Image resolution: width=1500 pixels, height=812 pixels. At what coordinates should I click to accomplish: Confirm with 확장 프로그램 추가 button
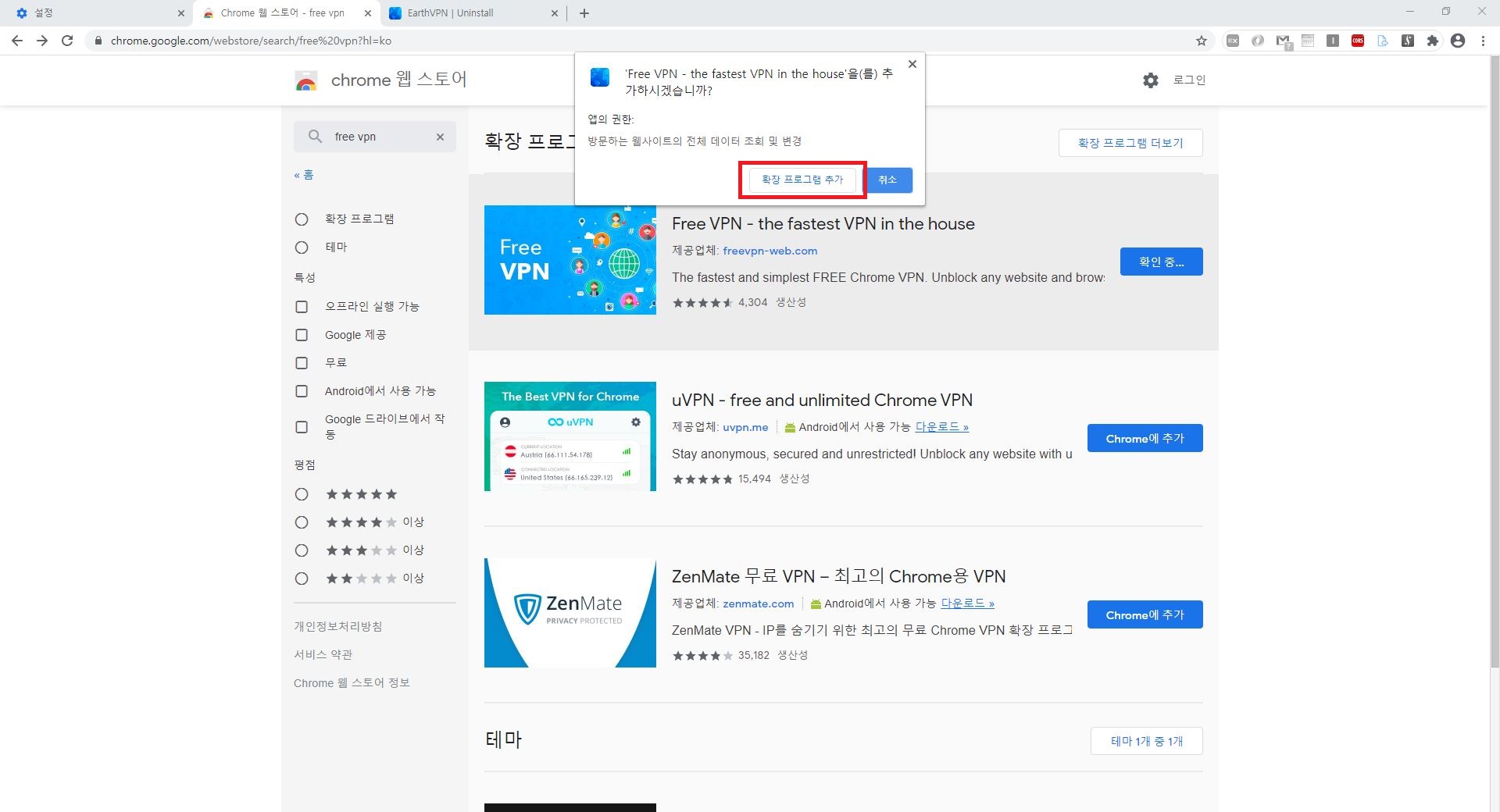pos(802,180)
